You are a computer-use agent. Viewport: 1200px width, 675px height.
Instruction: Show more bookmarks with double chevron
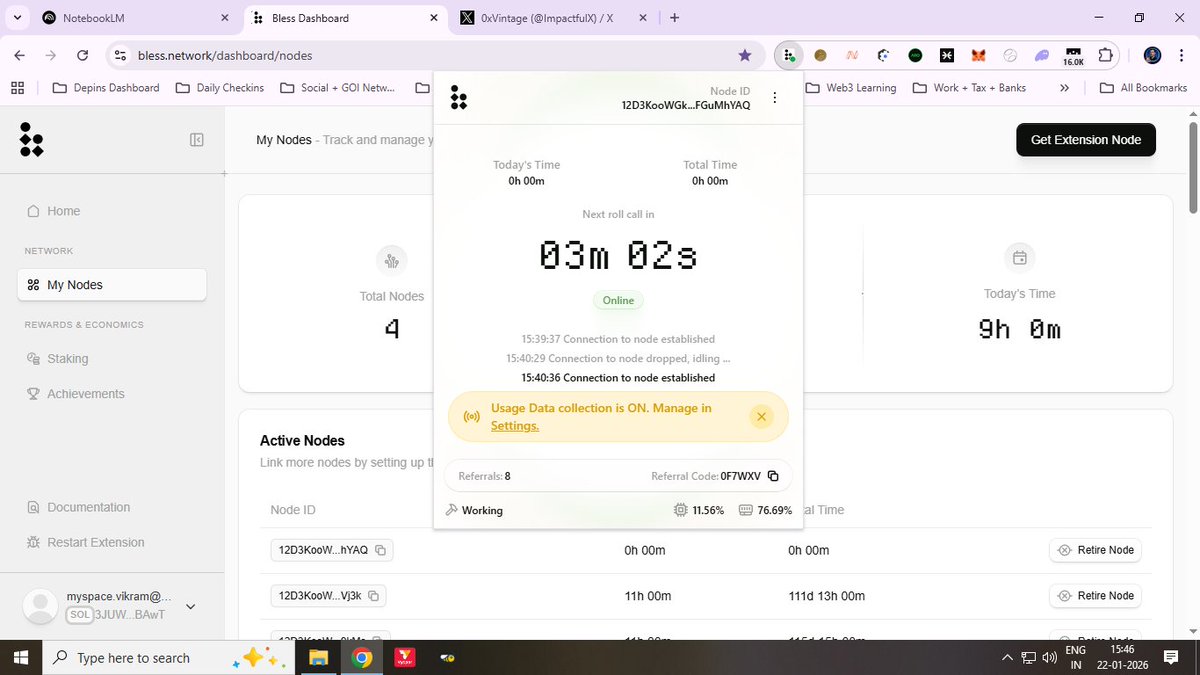coord(1064,88)
